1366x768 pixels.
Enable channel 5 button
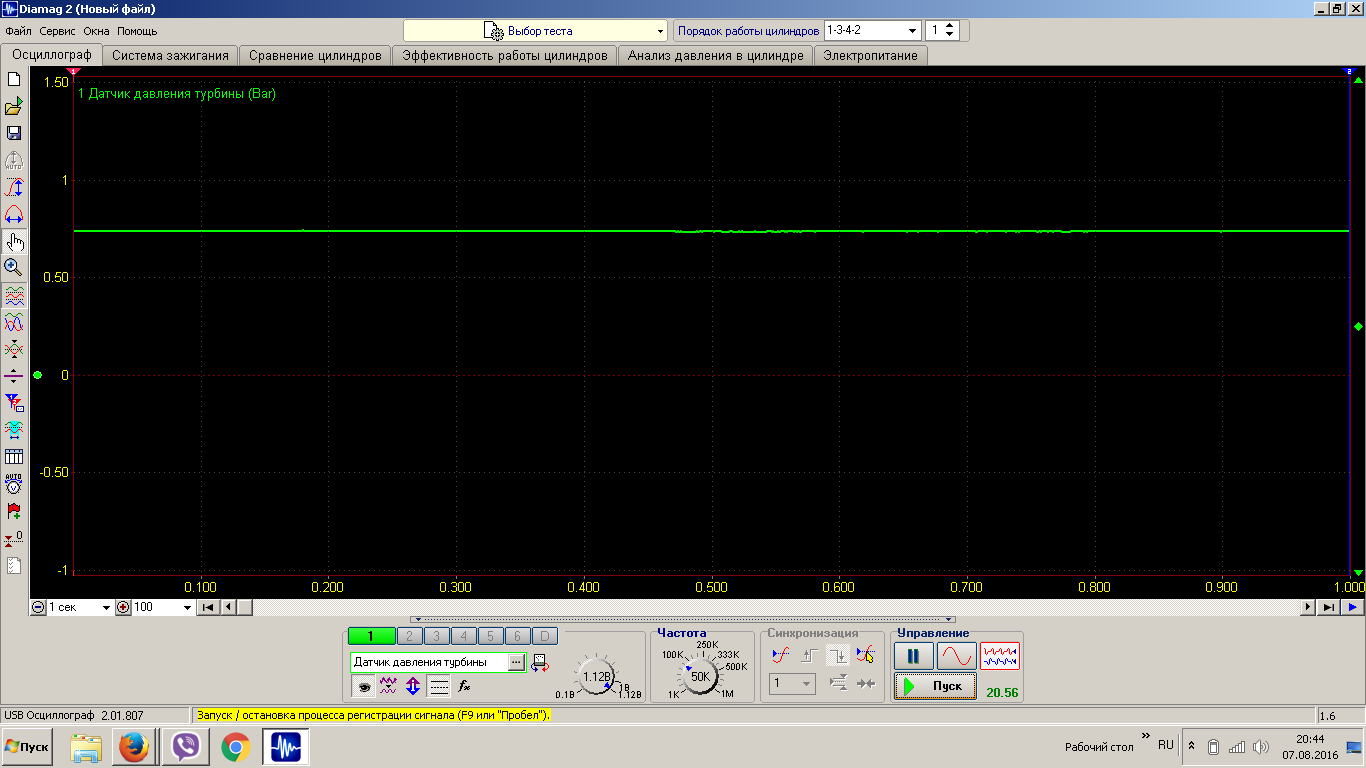[x=490, y=636]
